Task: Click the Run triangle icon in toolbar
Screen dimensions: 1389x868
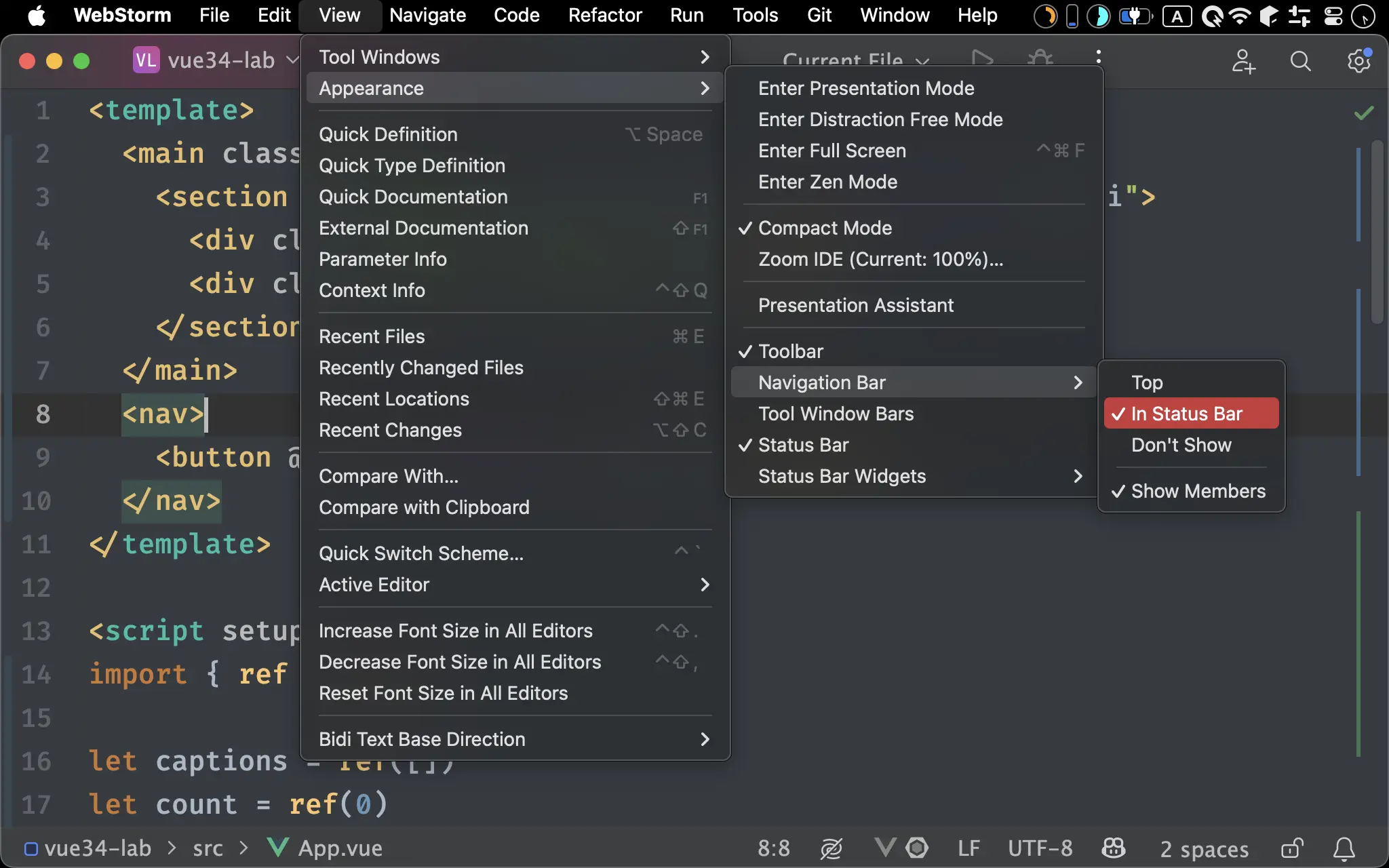Action: (981, 60)
